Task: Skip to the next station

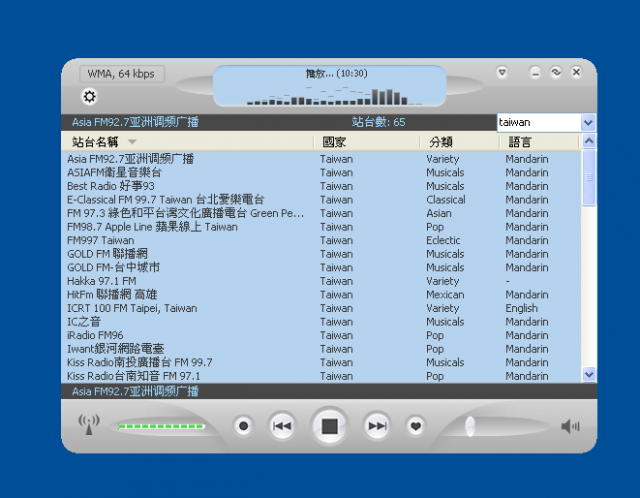Action: click(x=377, y=426)
